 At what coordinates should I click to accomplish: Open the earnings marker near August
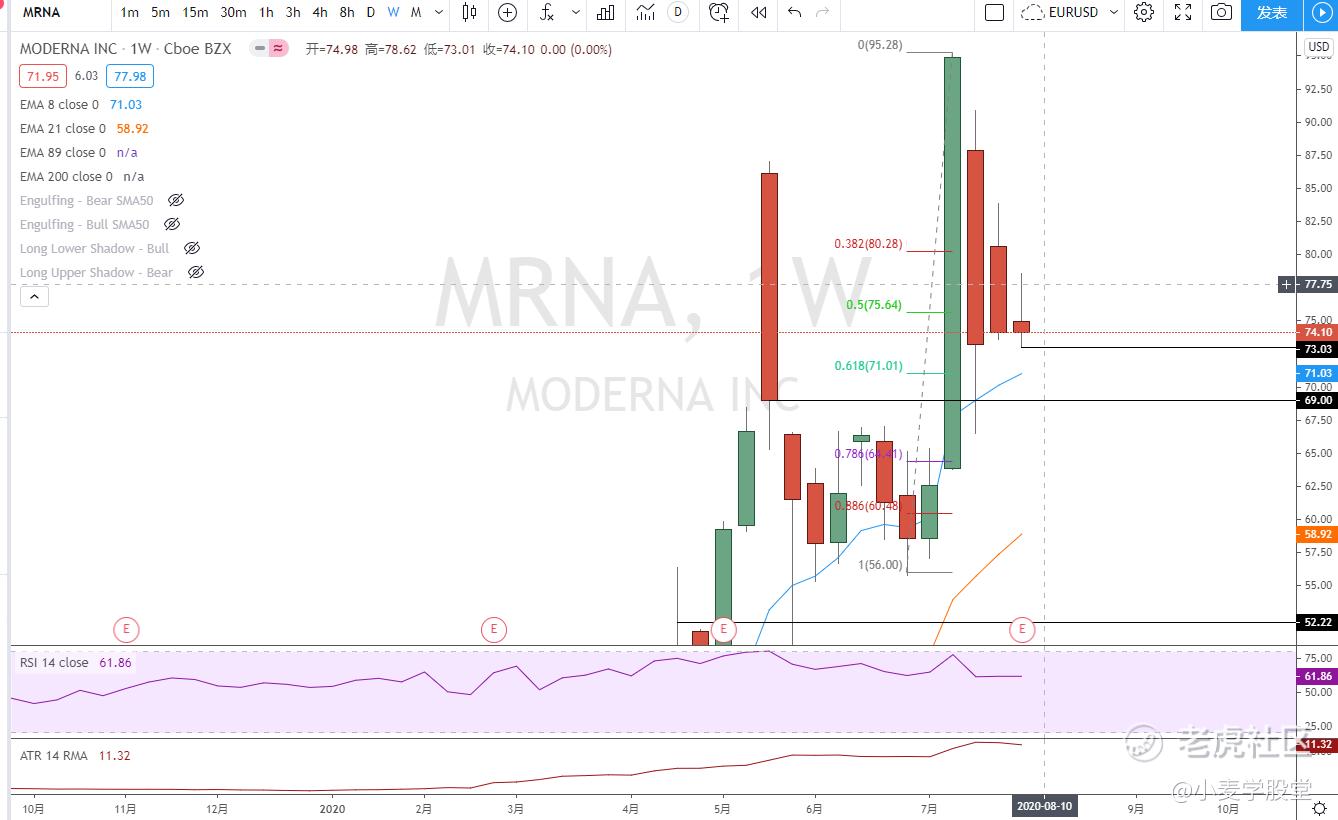[1022, 629]
